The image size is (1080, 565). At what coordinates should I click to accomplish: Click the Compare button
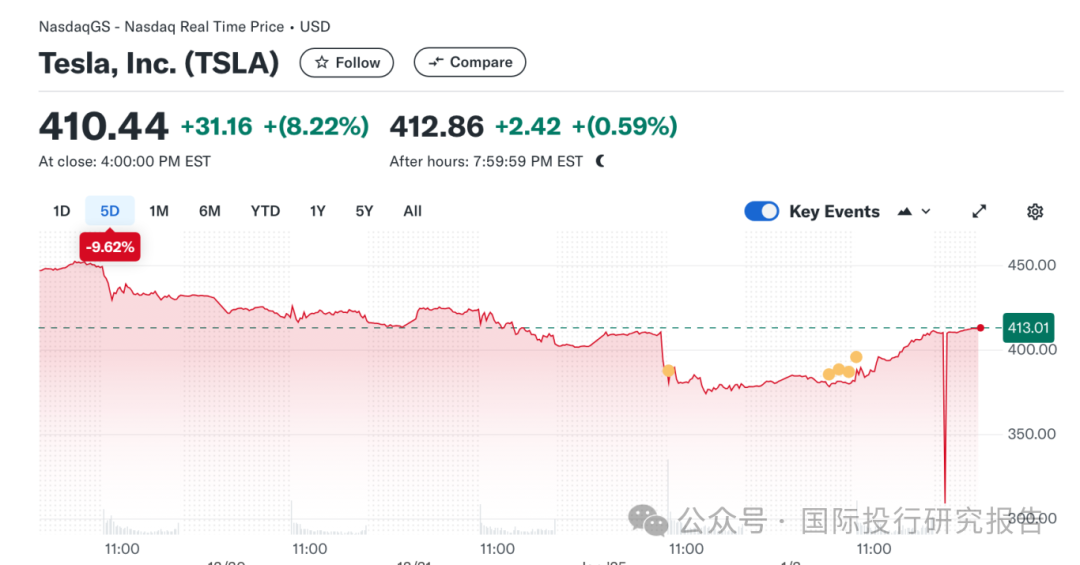pyautogui.click(x=470, y=62)
